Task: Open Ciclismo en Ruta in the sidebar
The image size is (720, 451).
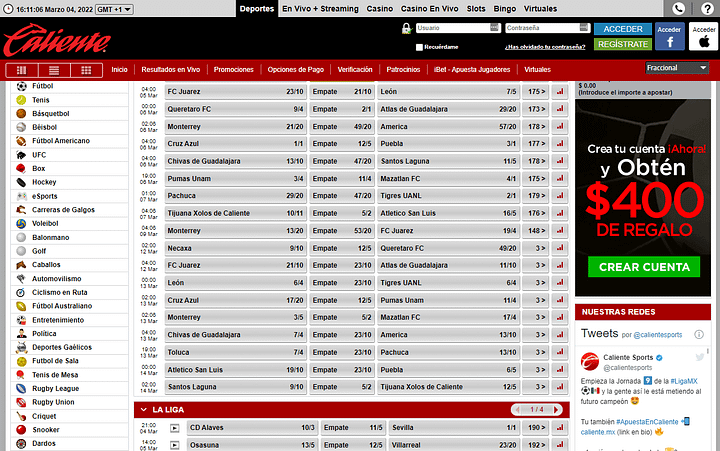Action: pos(69,293)
